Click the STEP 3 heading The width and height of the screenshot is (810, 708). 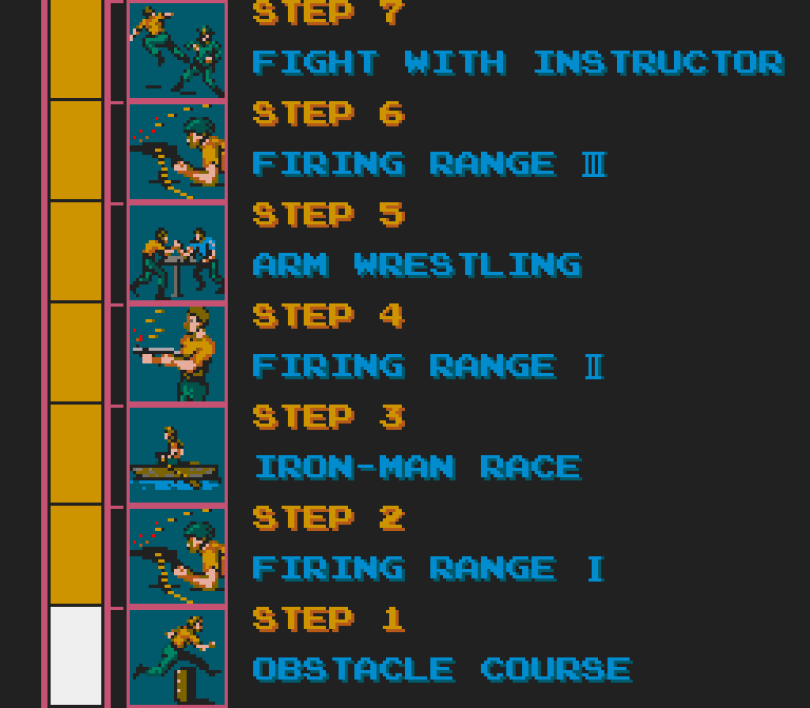329,417
